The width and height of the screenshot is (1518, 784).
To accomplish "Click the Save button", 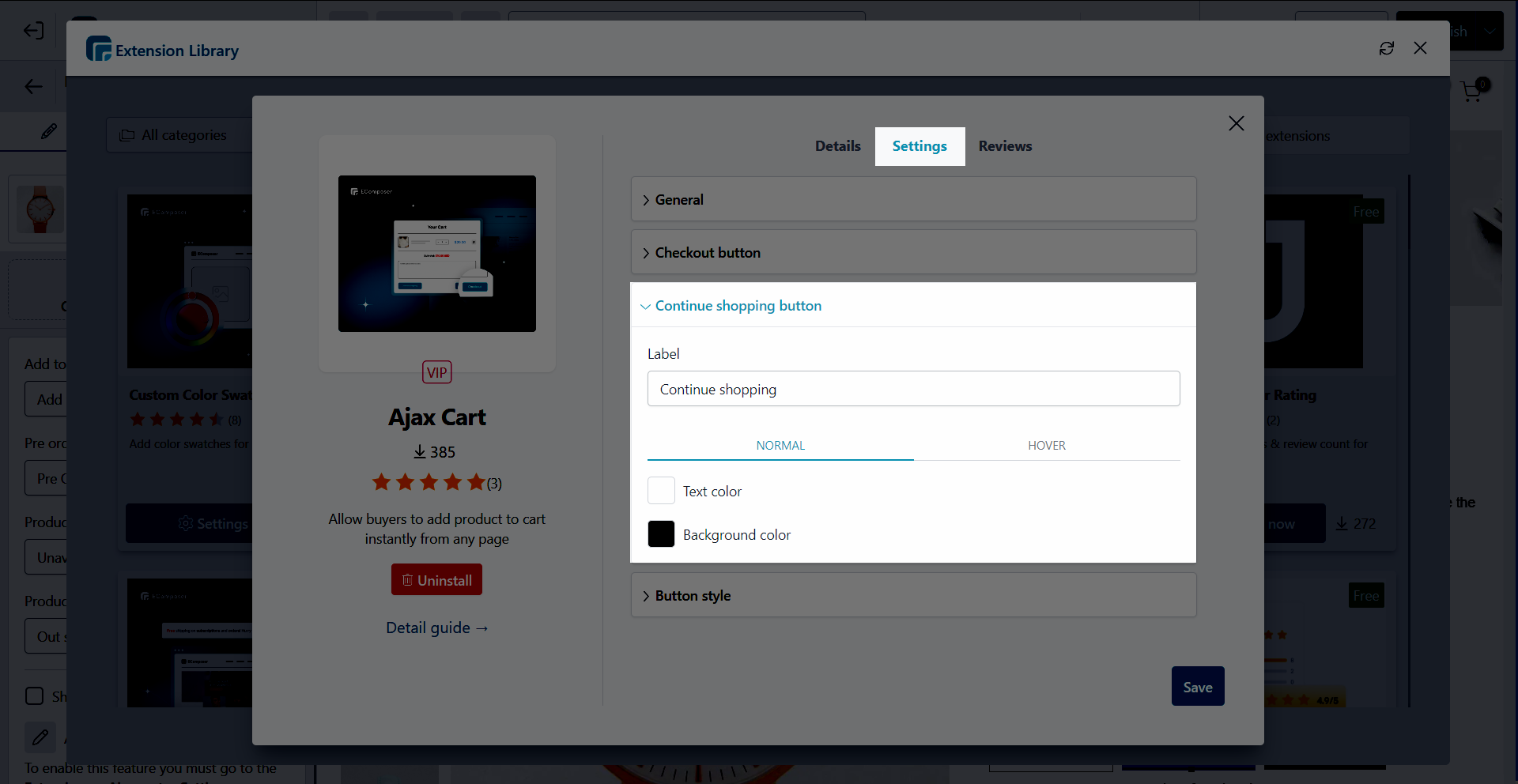I will tap(1198, 686).
